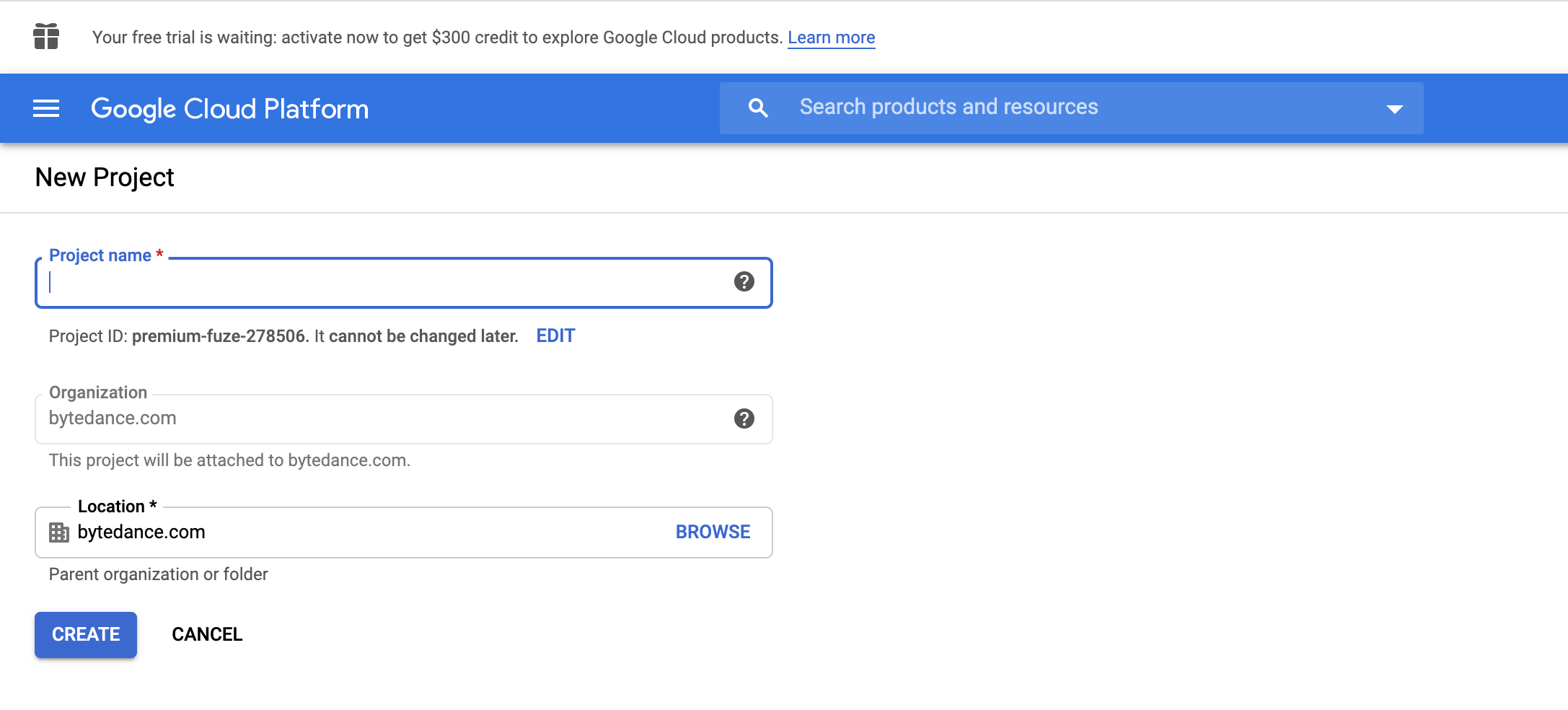
Task: Click the building icon next to Location
Action: coord(58,532)
